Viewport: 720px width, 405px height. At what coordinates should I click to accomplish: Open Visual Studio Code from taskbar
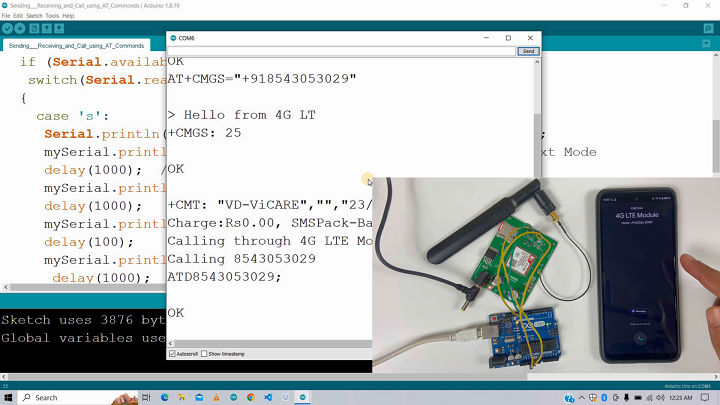point(268,397)
